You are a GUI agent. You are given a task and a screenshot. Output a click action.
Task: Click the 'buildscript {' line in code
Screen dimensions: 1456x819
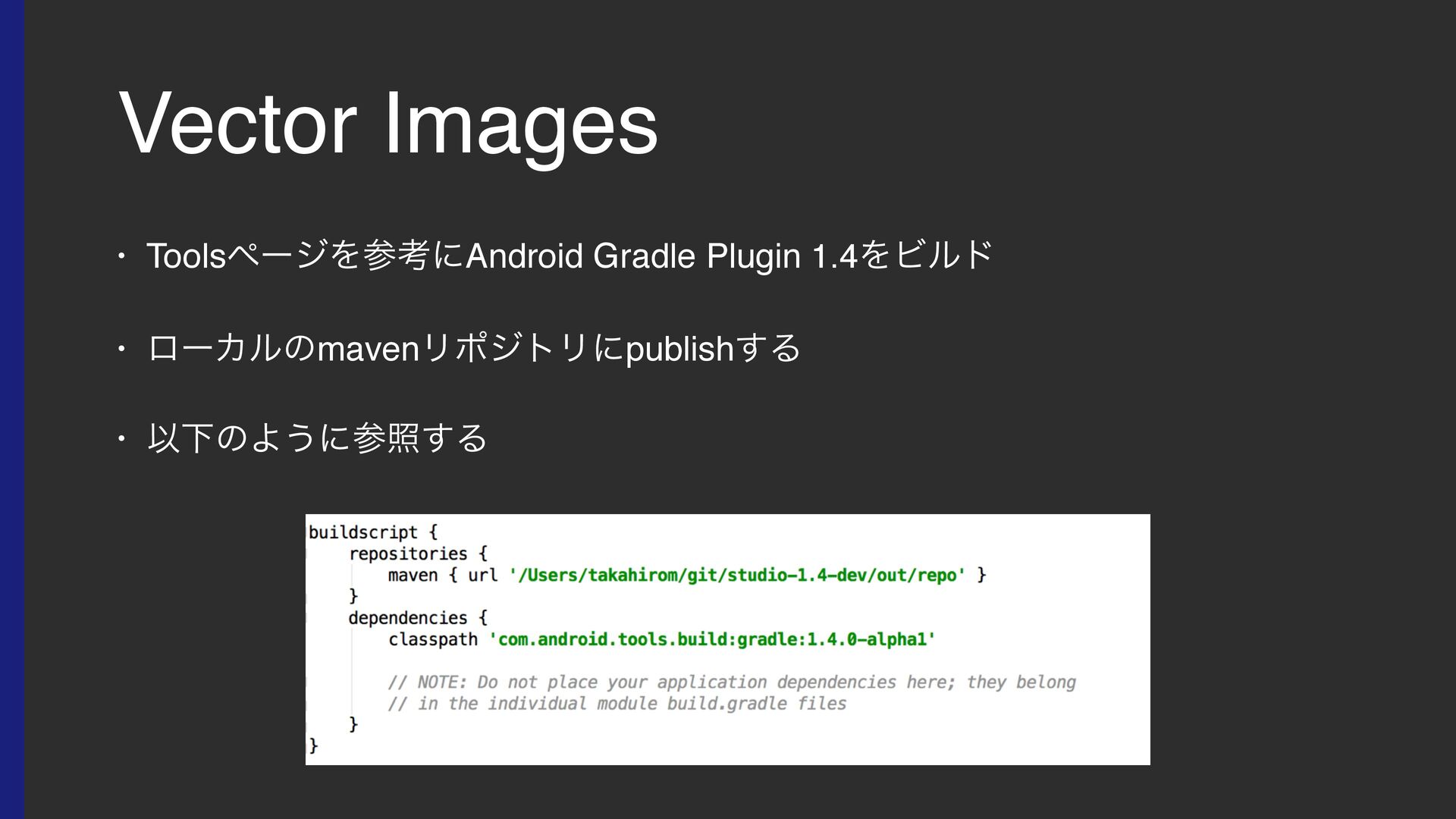click(x=373, y=532)
